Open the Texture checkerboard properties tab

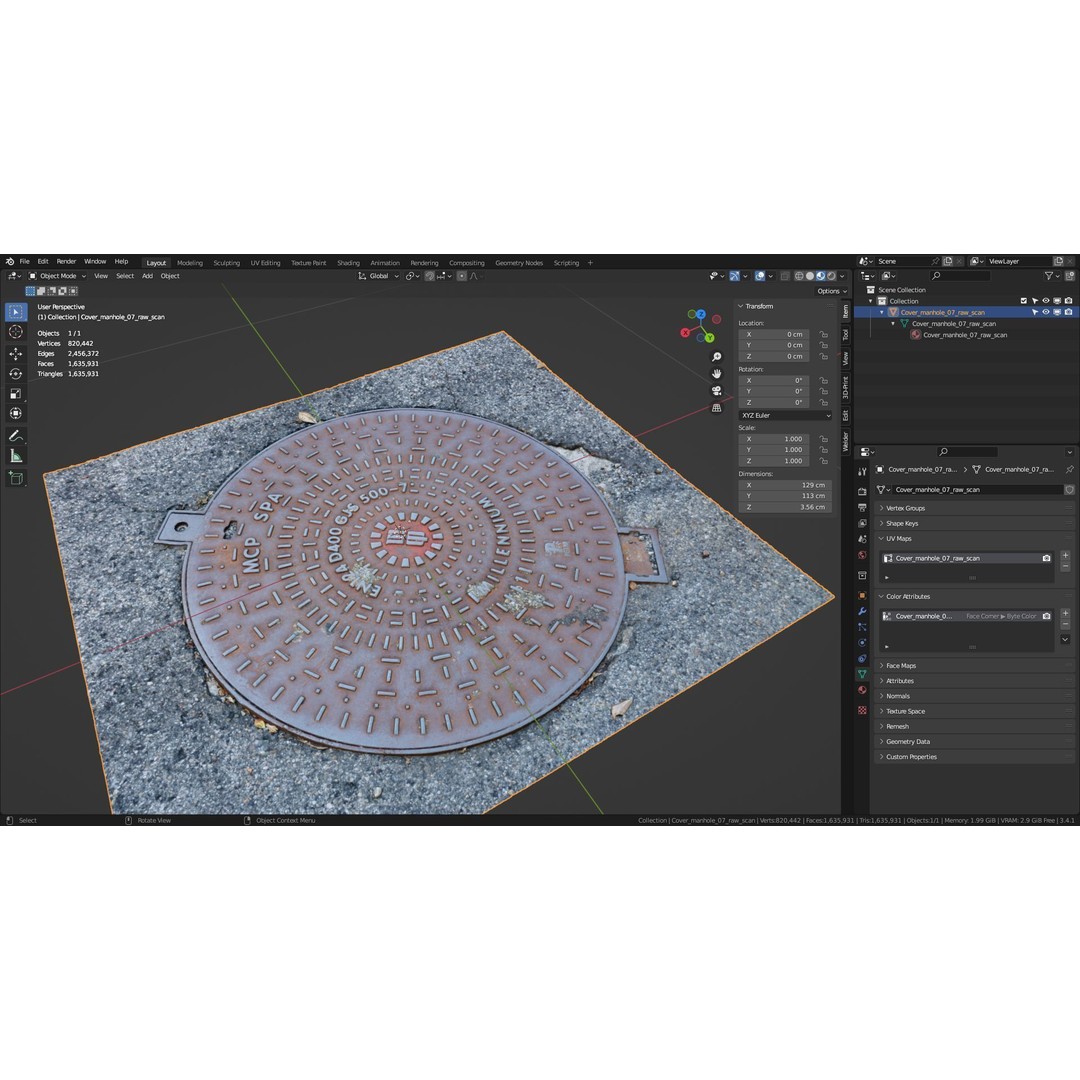862,710
